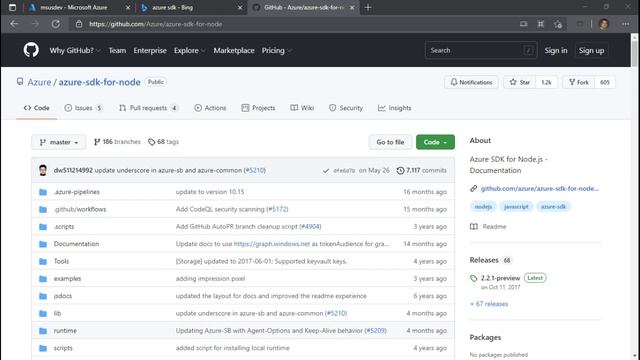Expand the green Code dropdown button
The height and width of the screenshot is (360, 640).
435,142
